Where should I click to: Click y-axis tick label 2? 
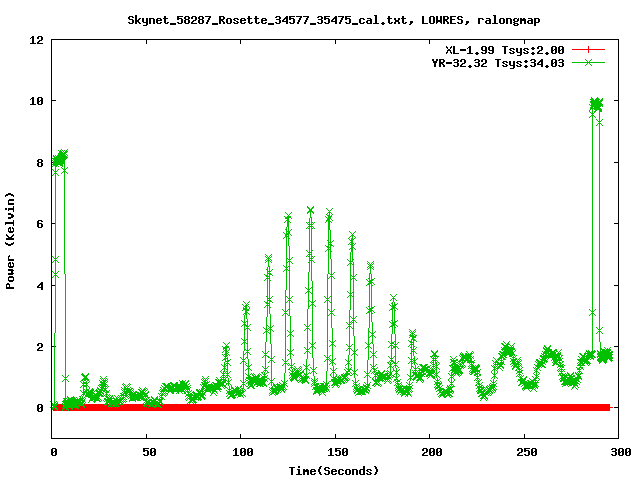pos(40,347)
